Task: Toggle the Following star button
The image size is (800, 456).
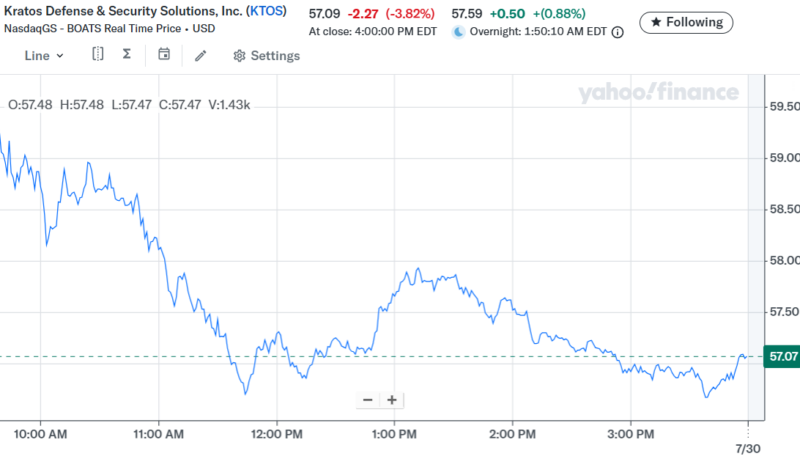Action: tap(686, 21)
